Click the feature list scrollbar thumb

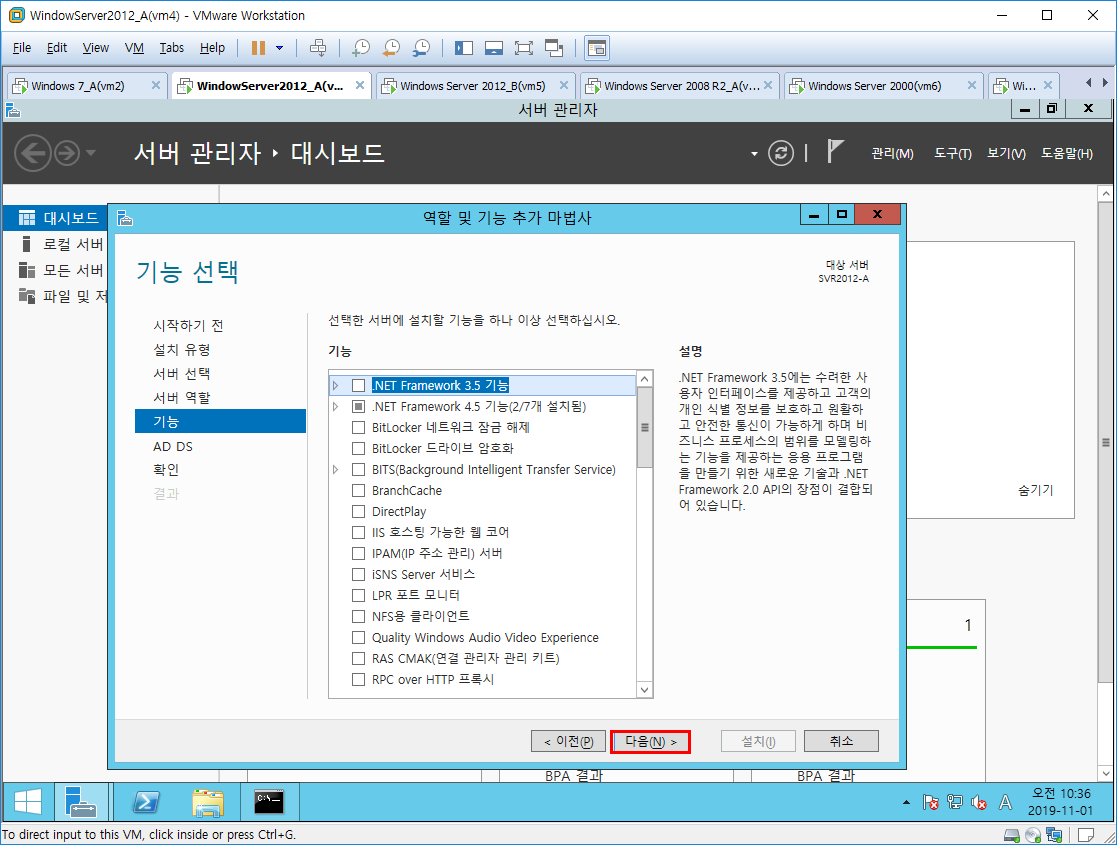(x=645, y=427)
